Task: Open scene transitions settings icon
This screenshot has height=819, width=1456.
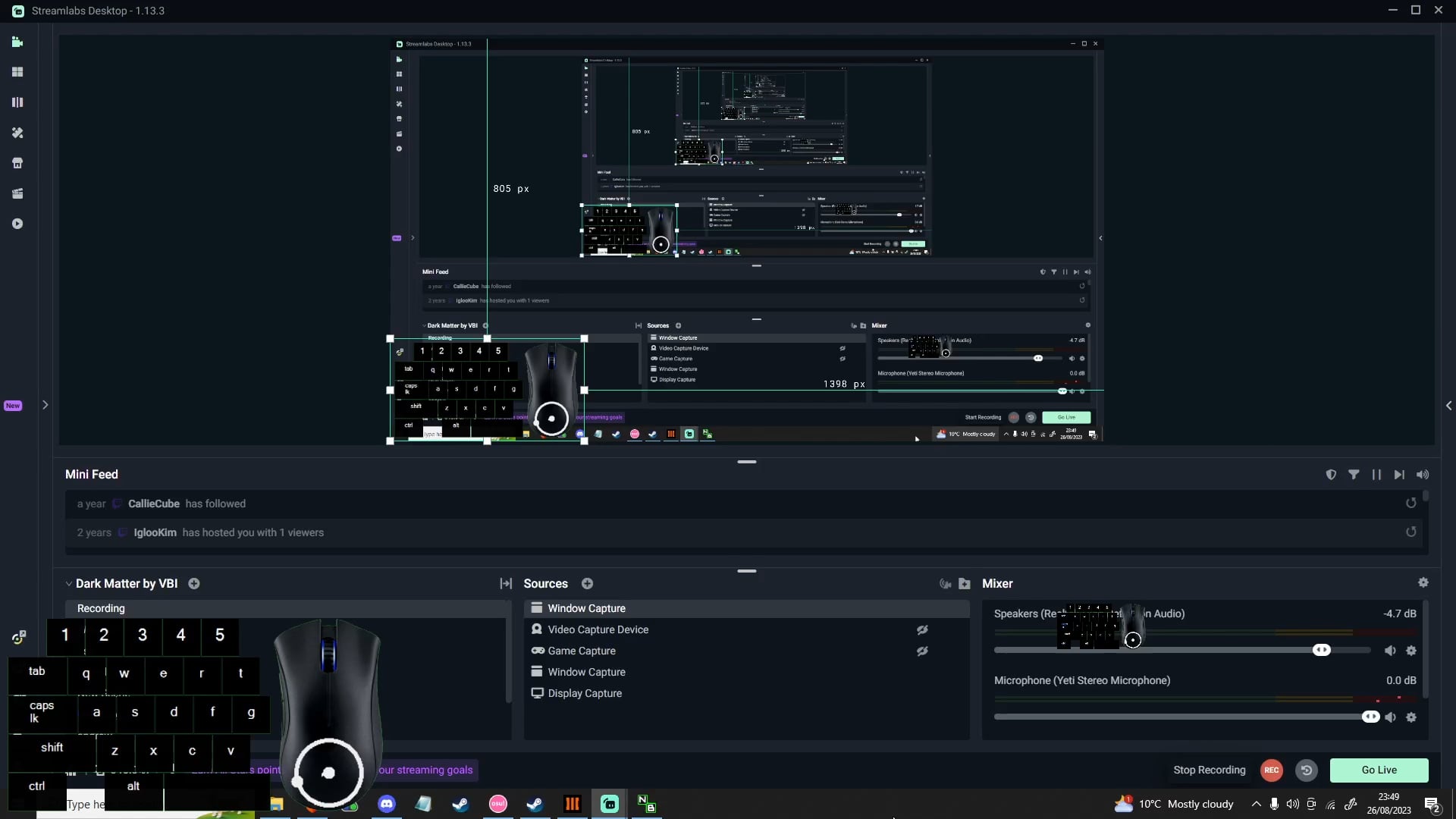Action: coord(506,584)
